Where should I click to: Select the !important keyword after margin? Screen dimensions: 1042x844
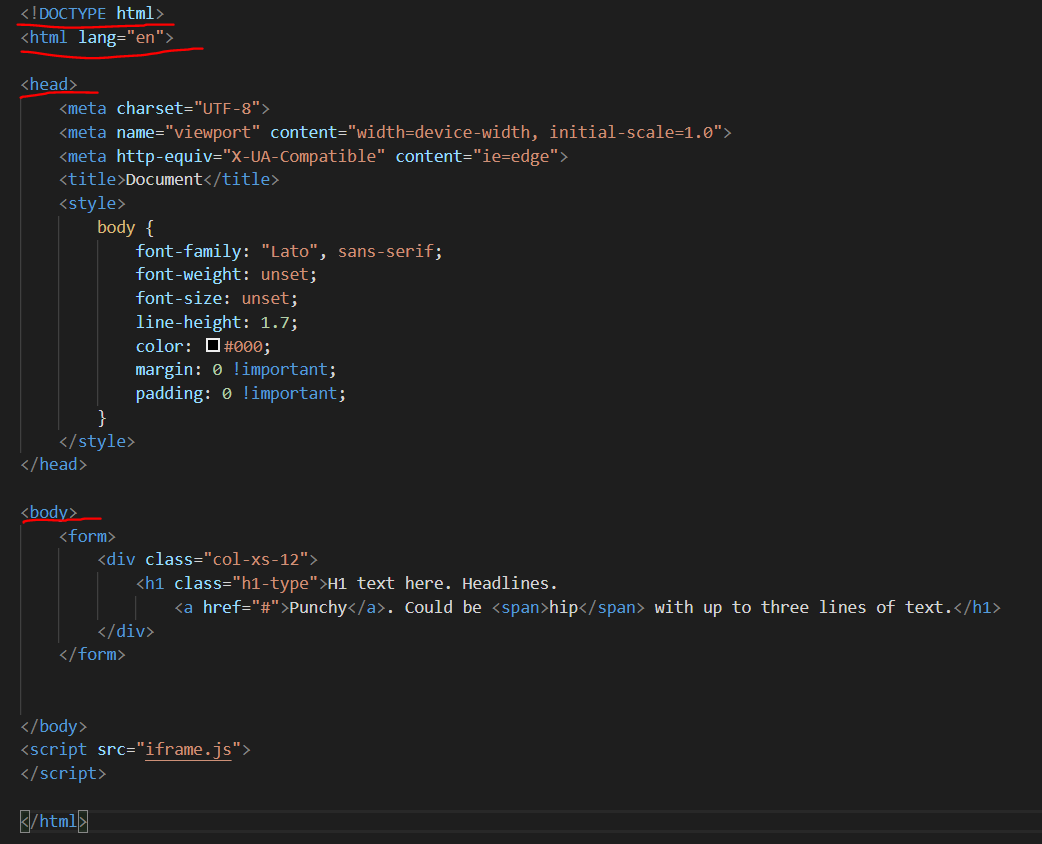pyautogui.click(x=282, y=369)
